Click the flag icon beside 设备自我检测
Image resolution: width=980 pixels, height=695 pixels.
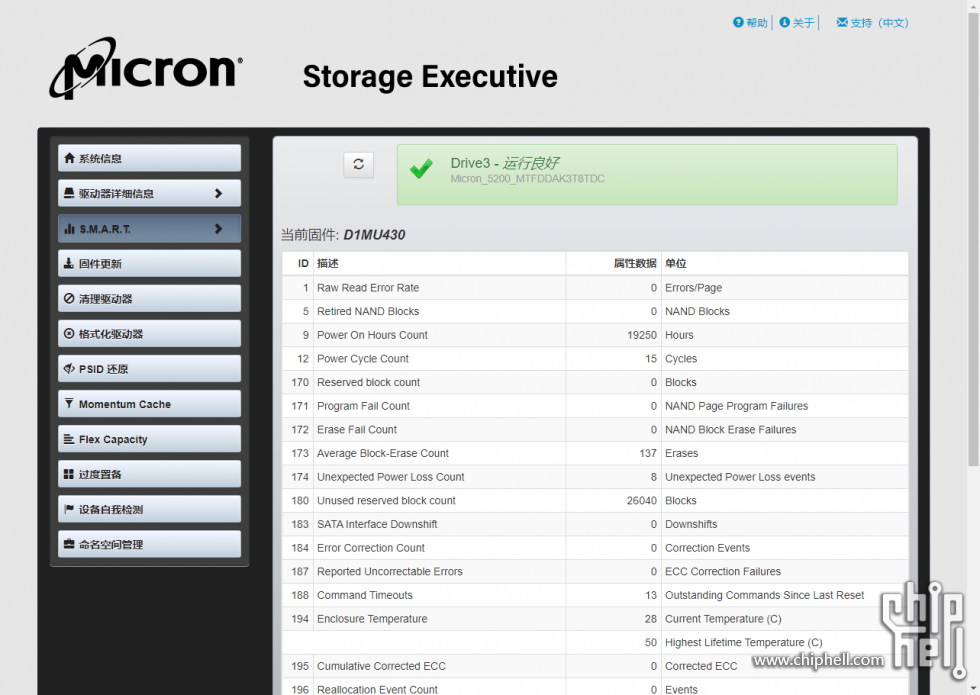pos(69,509)
